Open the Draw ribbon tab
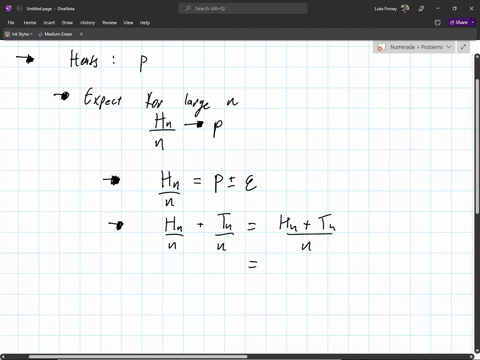The width and height of the screenshot is (480, 360). click(67, 23)
